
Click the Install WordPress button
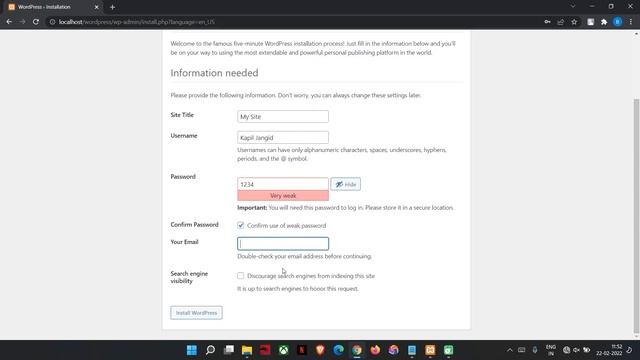[196, 313]
